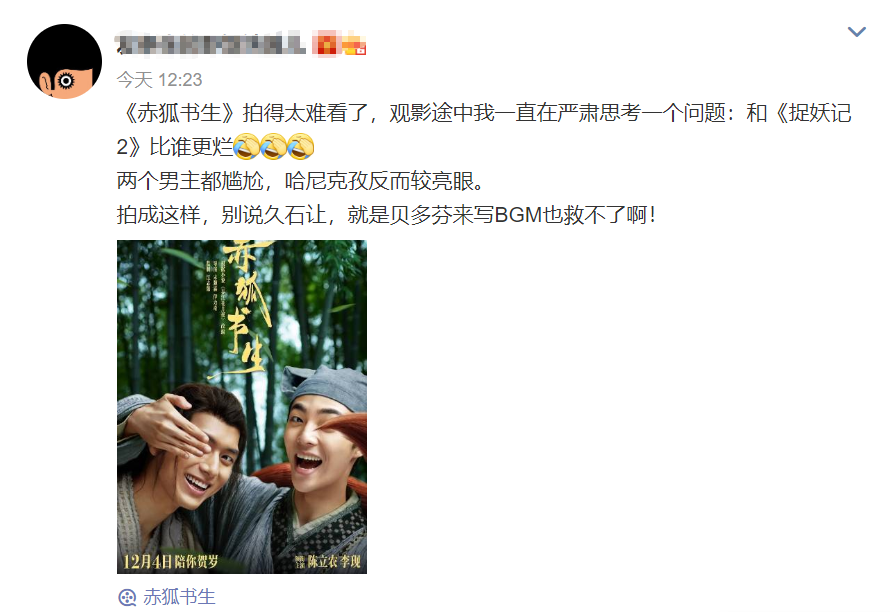
Task: Click the sentence mentioning 久石让 and BGM
Action: pyautogui.click(x=387, y=215)
